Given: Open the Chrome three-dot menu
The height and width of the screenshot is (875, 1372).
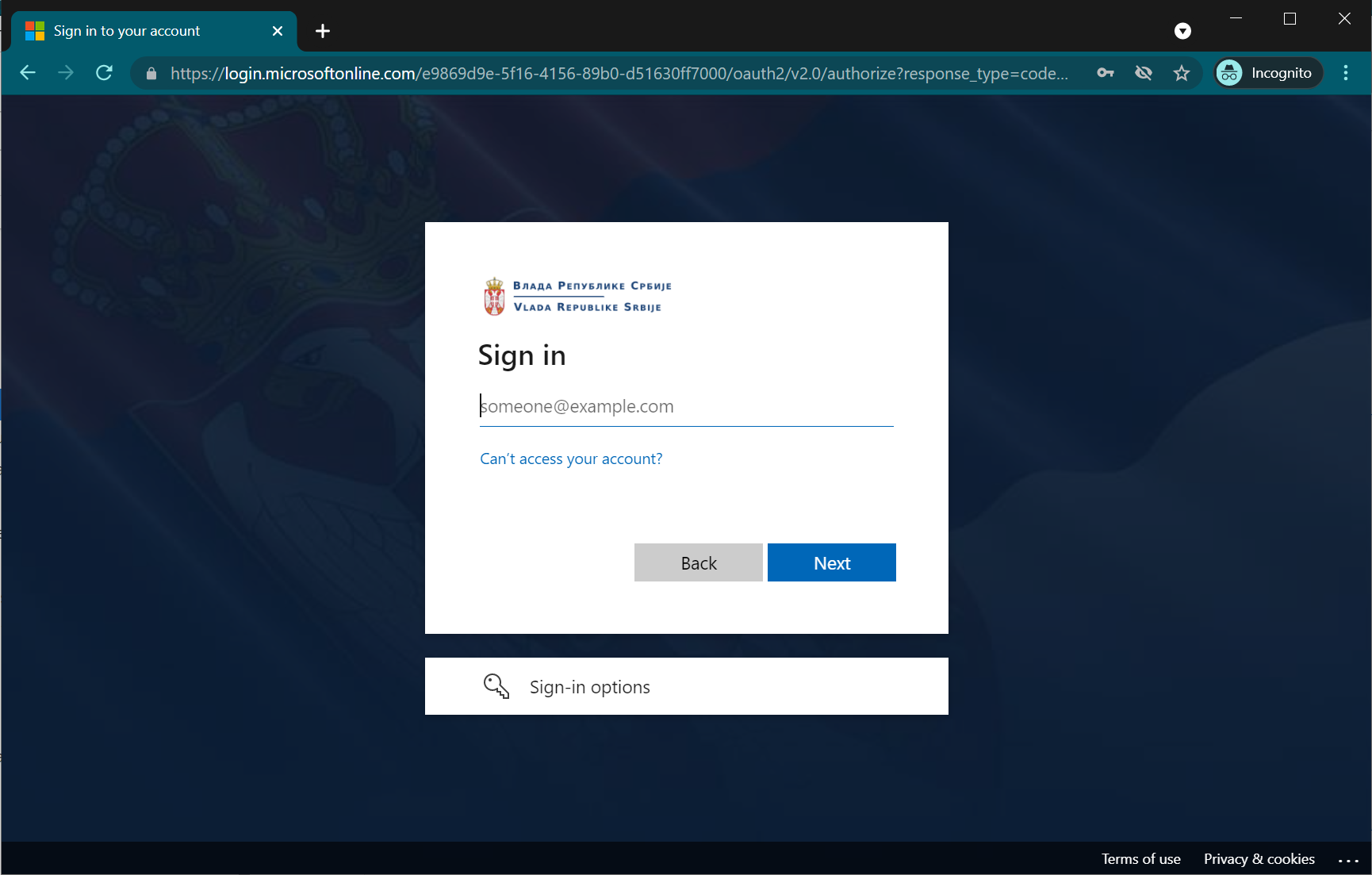Looking at the screenshot, I should pos(1346,72).
